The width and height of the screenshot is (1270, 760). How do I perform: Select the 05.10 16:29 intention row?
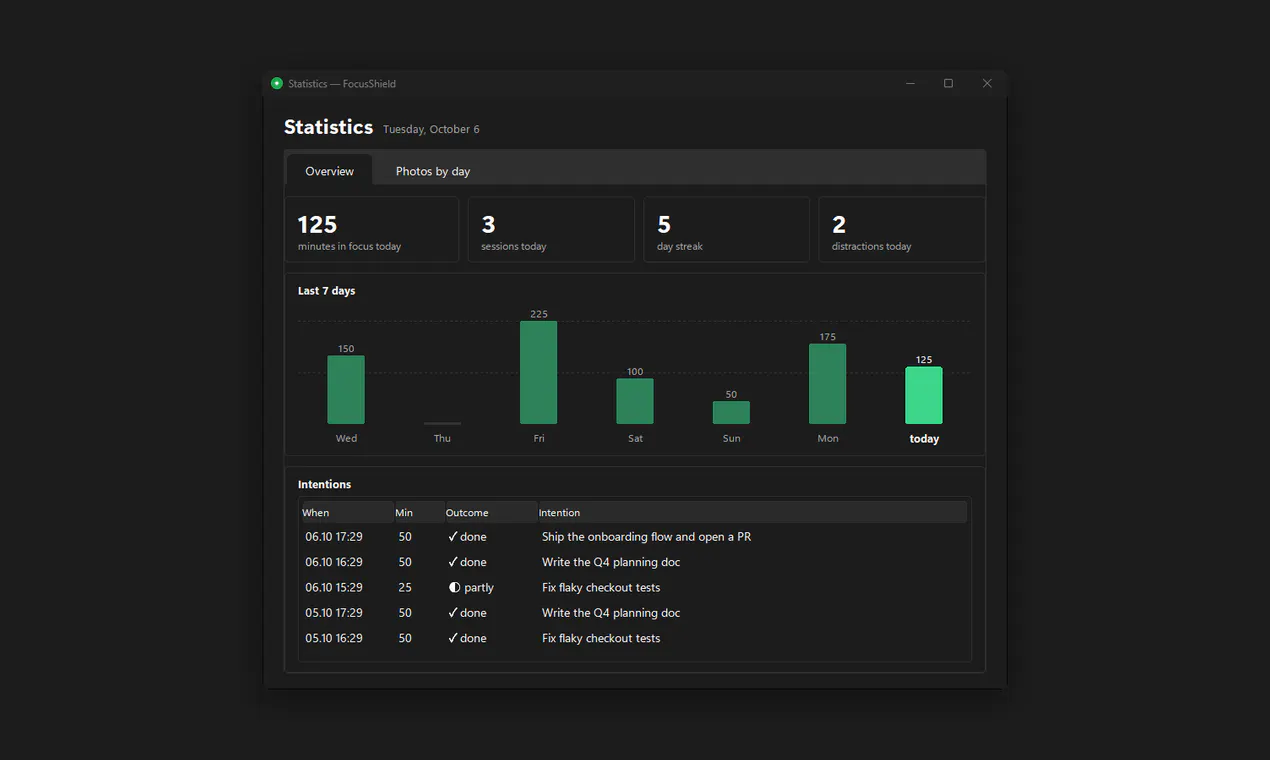[635, 638]
